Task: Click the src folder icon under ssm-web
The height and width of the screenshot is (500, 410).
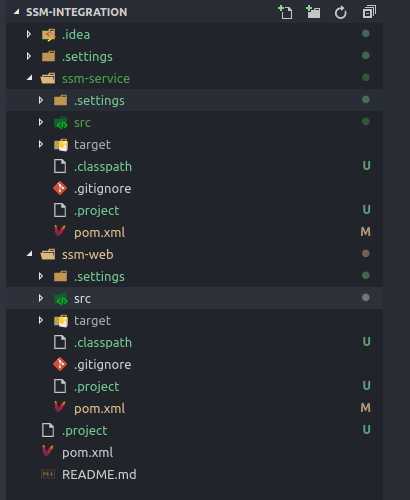Action: (61, 299)
